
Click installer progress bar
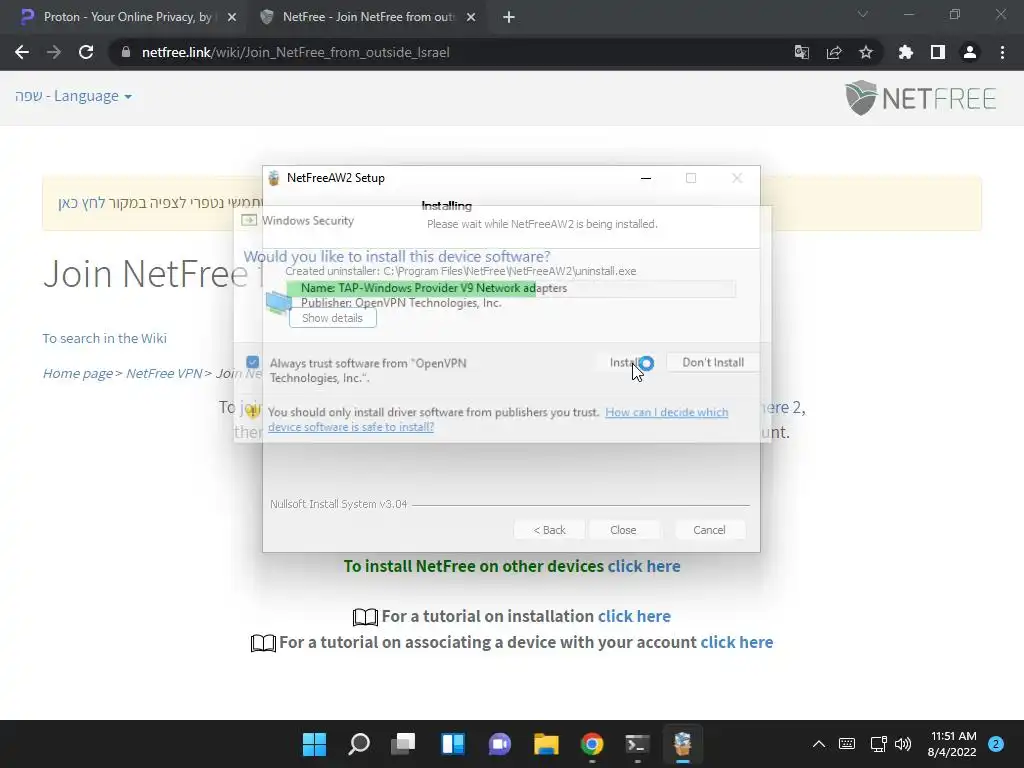click(x=511, y=288)
